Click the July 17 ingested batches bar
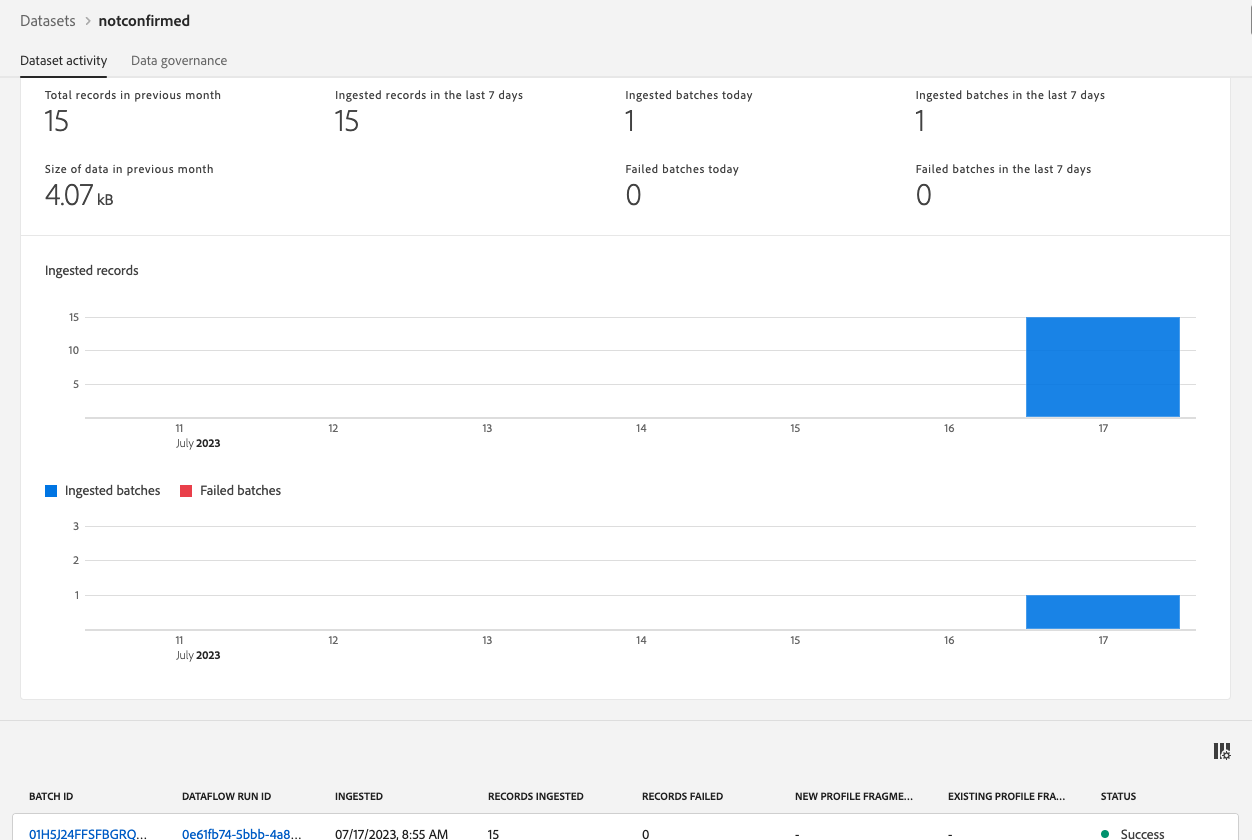This screenshot has height=840, width=1252. [1103, 612]
